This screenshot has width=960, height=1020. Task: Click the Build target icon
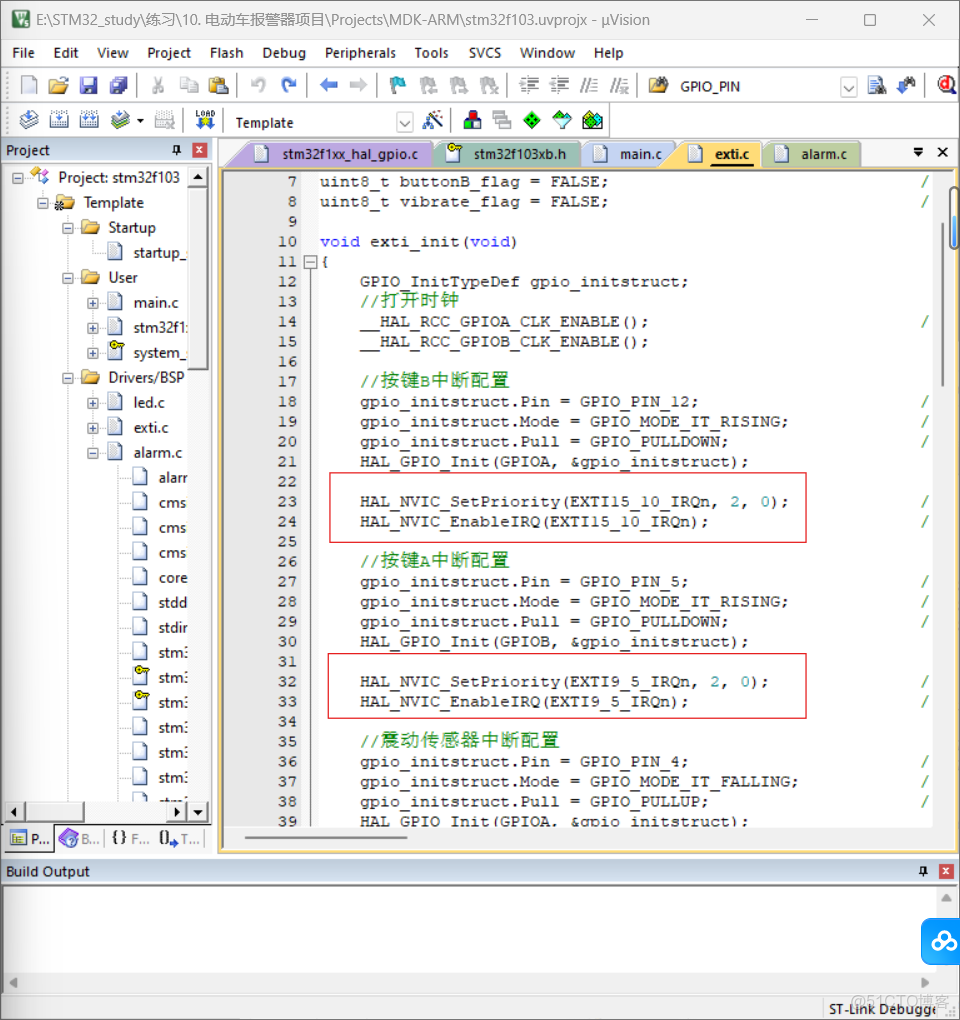59,121
